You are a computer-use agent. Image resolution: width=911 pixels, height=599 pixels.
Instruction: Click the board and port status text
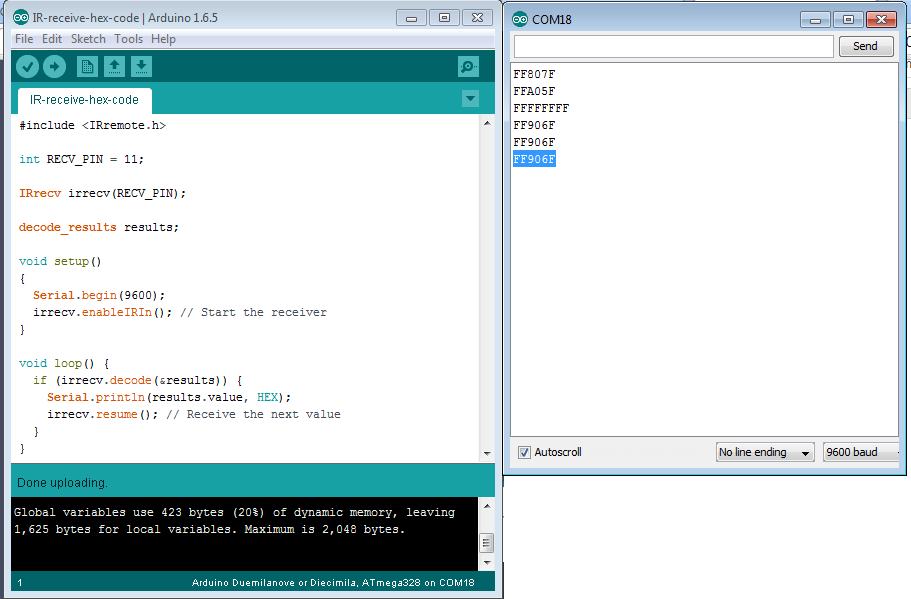333,583
